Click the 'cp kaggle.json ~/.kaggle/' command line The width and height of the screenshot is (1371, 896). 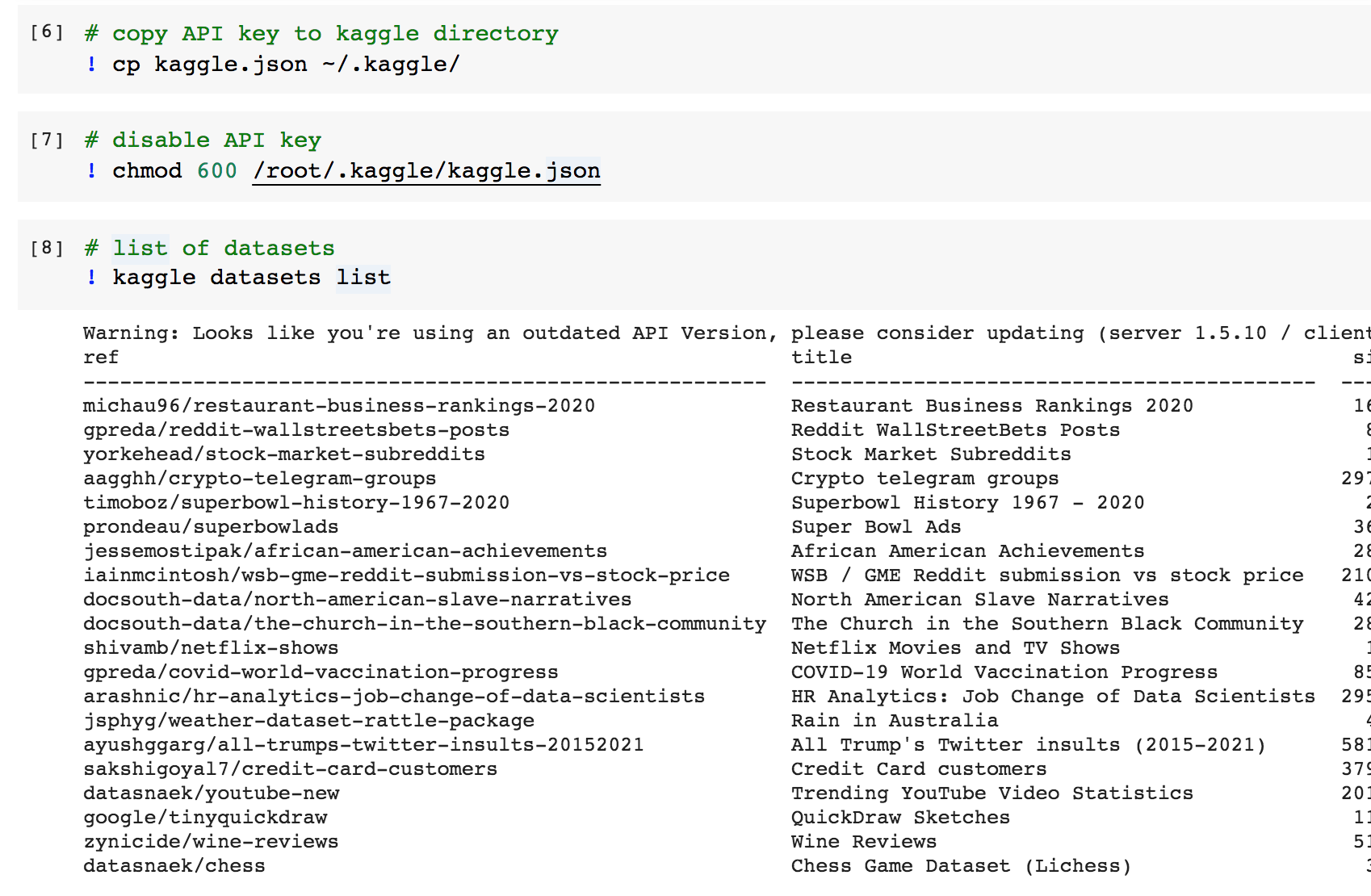pos(286,65)
